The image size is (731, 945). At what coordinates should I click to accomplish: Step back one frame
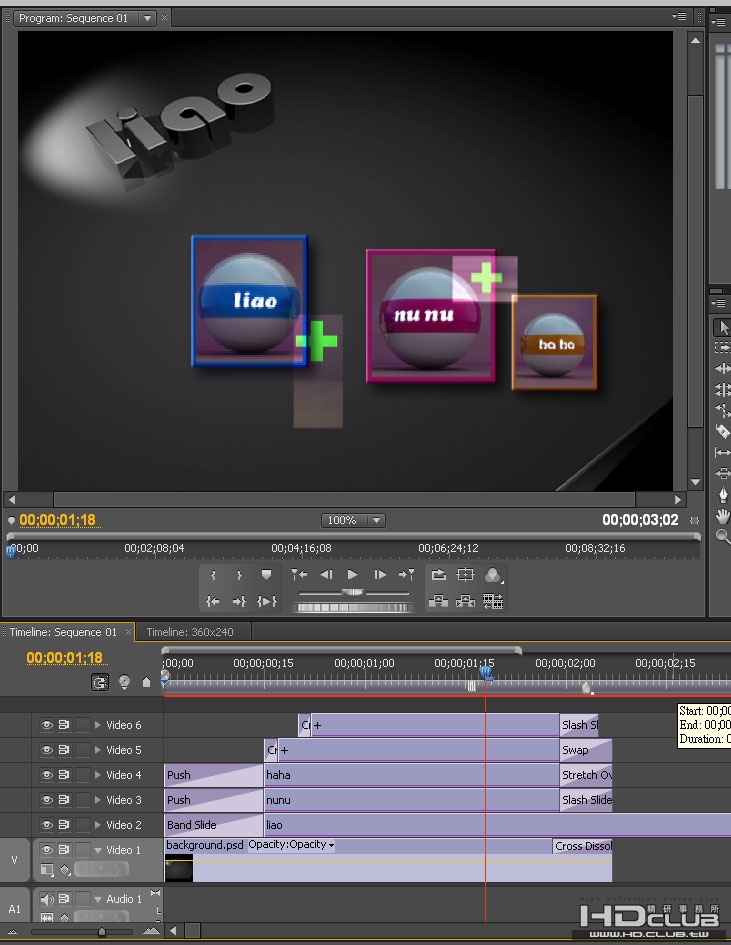tap(326, 575)
